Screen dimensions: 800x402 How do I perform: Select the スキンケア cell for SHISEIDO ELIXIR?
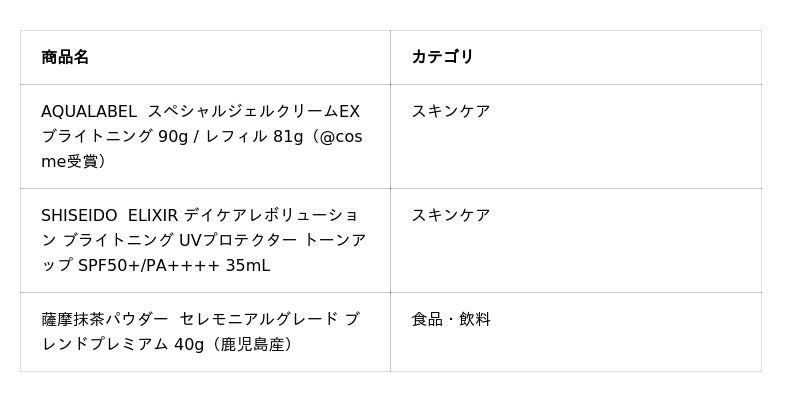tap(451, 215)
